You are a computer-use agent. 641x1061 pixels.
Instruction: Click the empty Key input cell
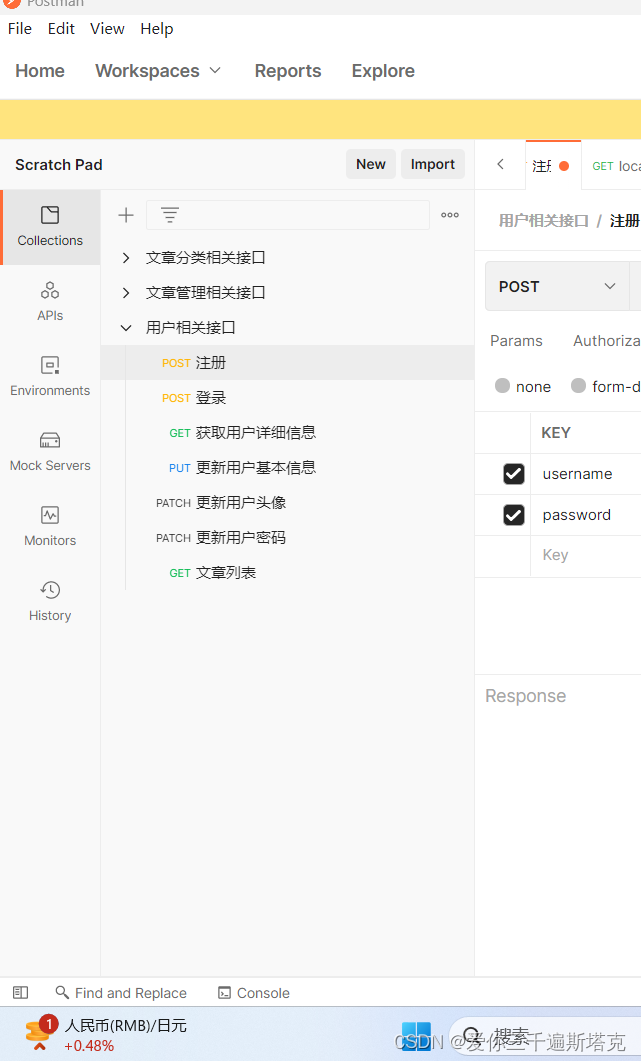(585, 556)
